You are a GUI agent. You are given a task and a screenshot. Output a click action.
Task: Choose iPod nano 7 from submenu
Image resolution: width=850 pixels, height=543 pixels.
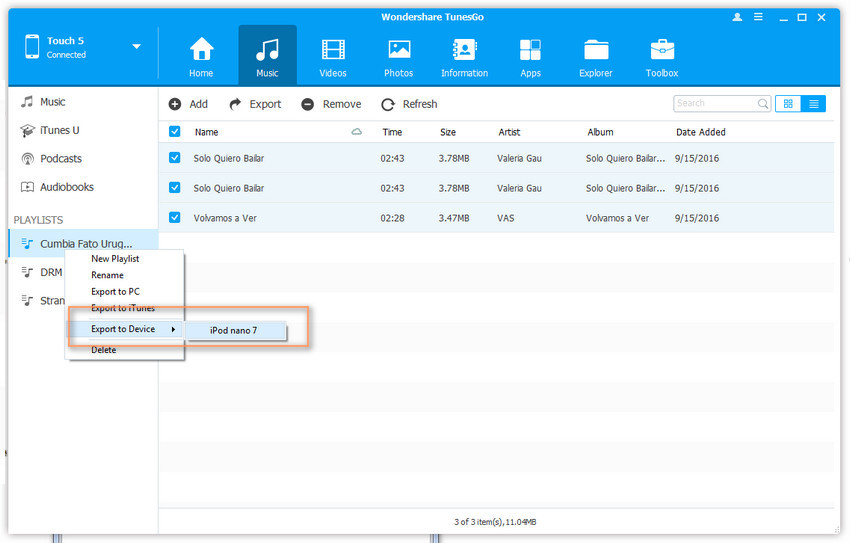tap(233, 330)
